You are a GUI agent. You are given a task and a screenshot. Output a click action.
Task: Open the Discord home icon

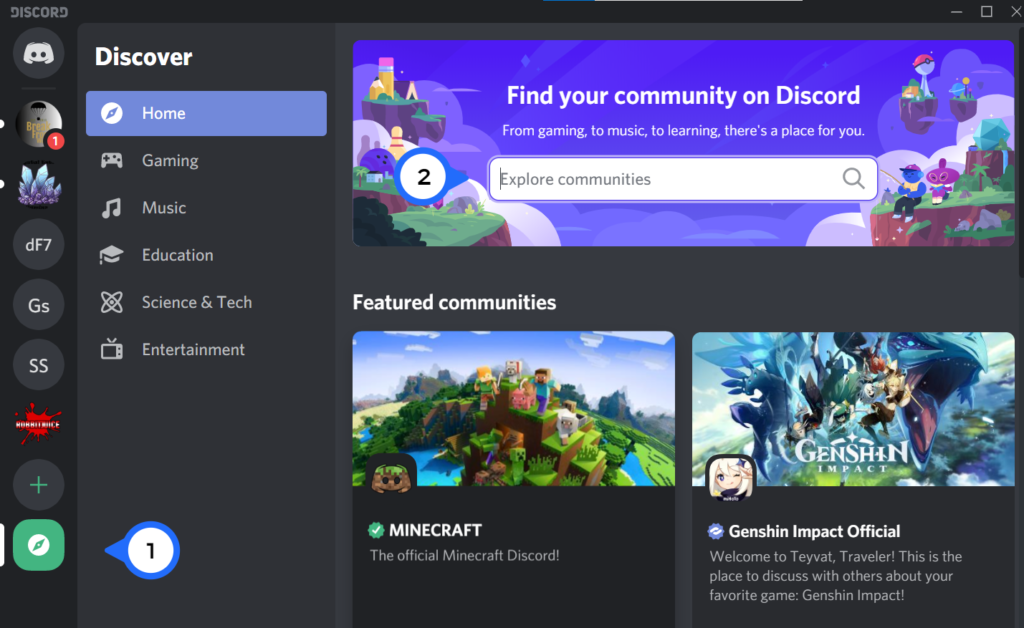[38, 53]
